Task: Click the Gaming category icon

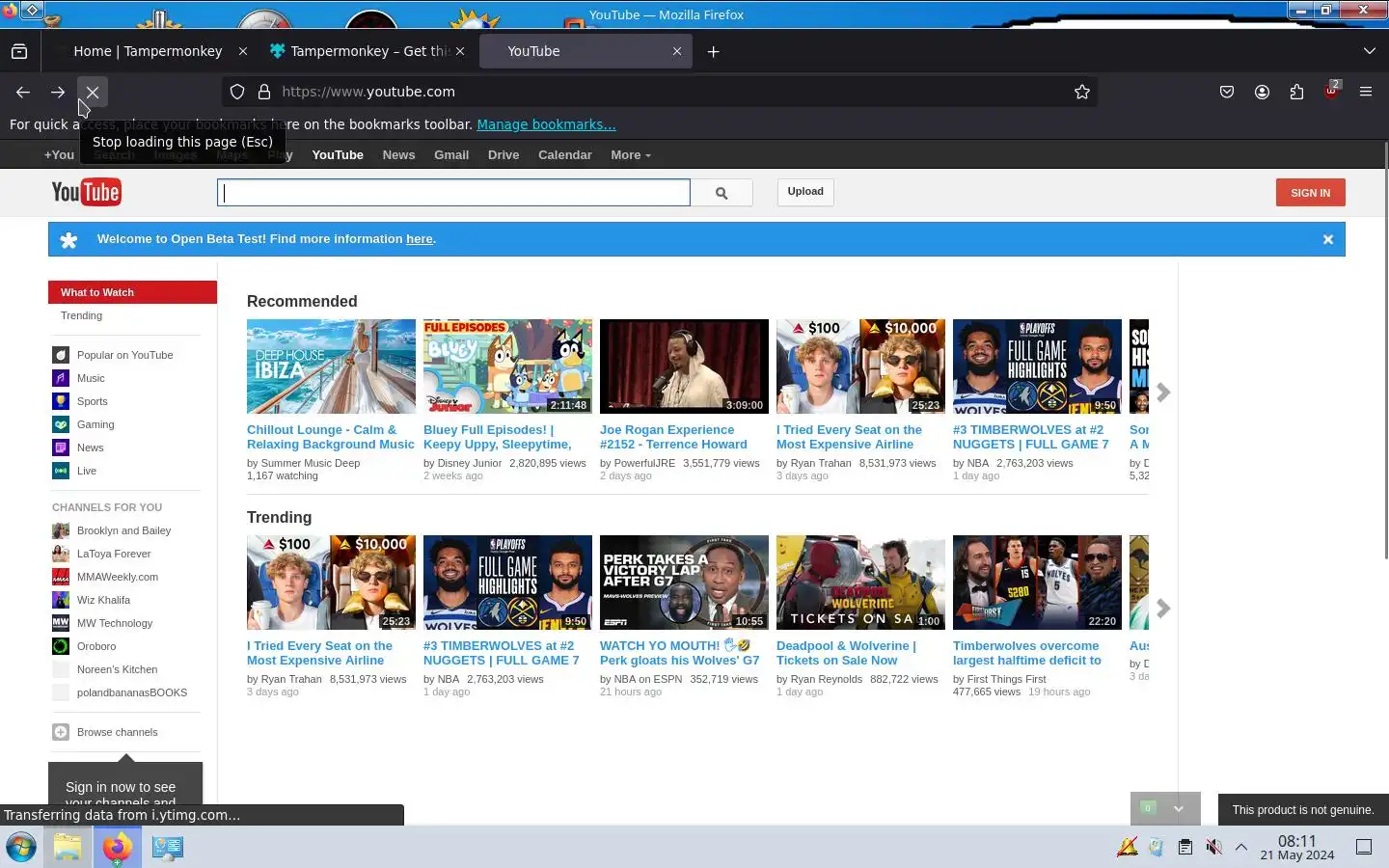Action: [x=61, y=424]
